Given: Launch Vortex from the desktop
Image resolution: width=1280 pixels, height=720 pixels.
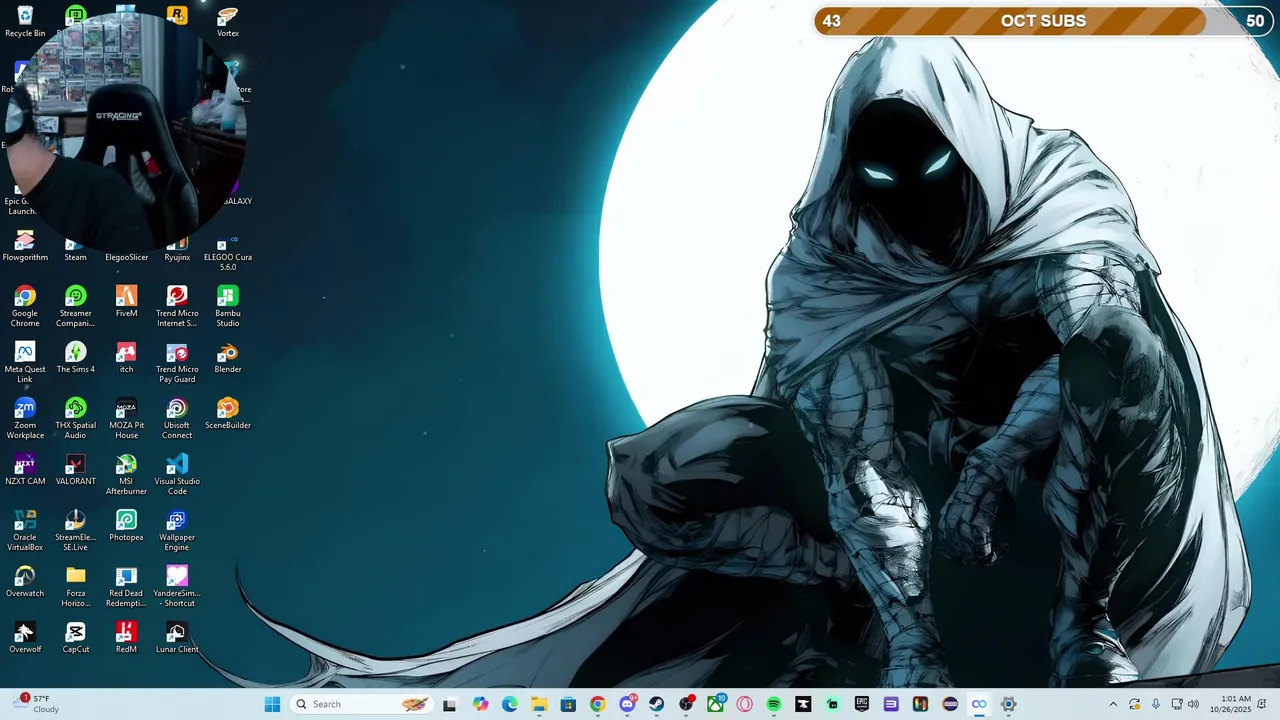Looking at the screenshot, I should (x=228, y=21).
